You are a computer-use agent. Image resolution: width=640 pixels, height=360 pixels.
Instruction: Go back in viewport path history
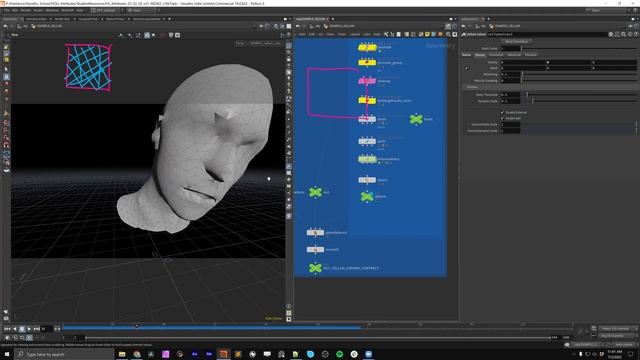[5, 26]
